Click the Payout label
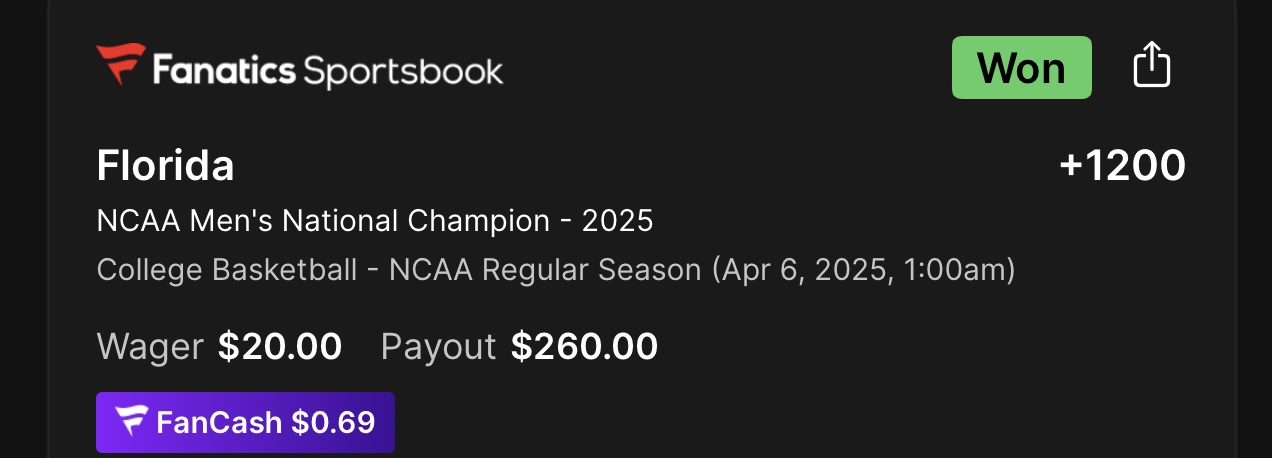This screenshot has height=458, width=1272. pos(438,346)
